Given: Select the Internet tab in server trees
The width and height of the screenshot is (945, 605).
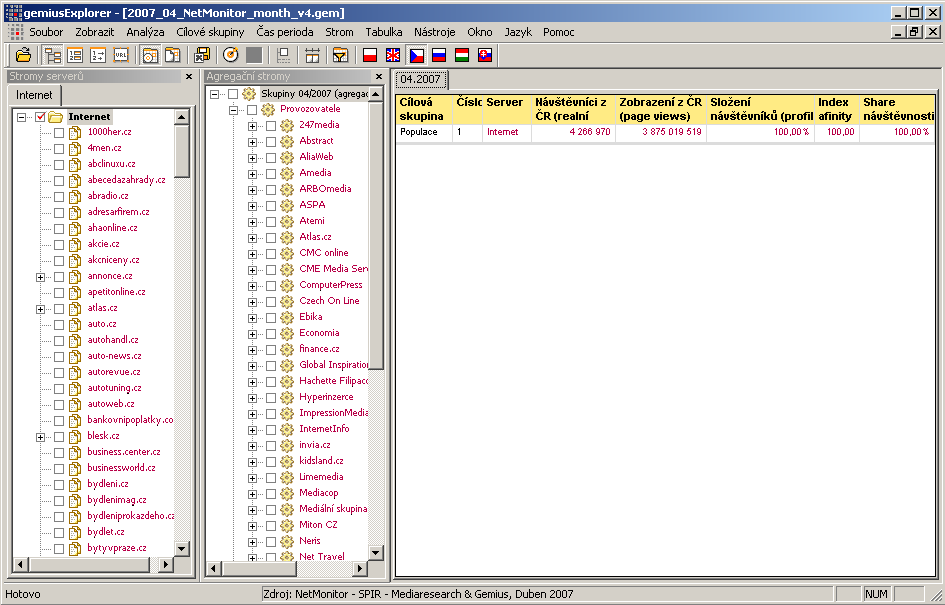Looking at the screenshot, I should (34, 95).
